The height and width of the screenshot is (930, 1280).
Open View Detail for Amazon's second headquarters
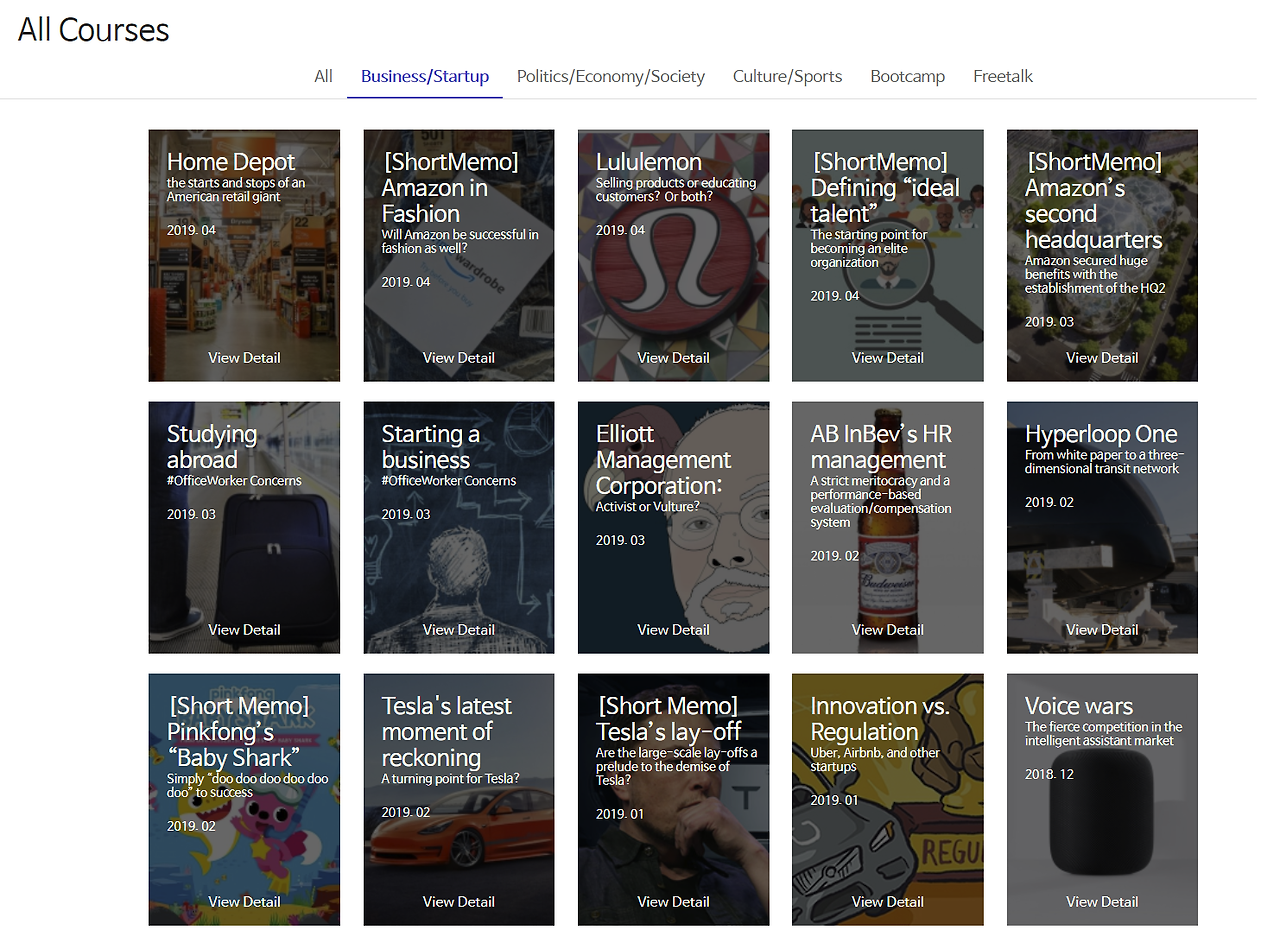coord(1102,358)
